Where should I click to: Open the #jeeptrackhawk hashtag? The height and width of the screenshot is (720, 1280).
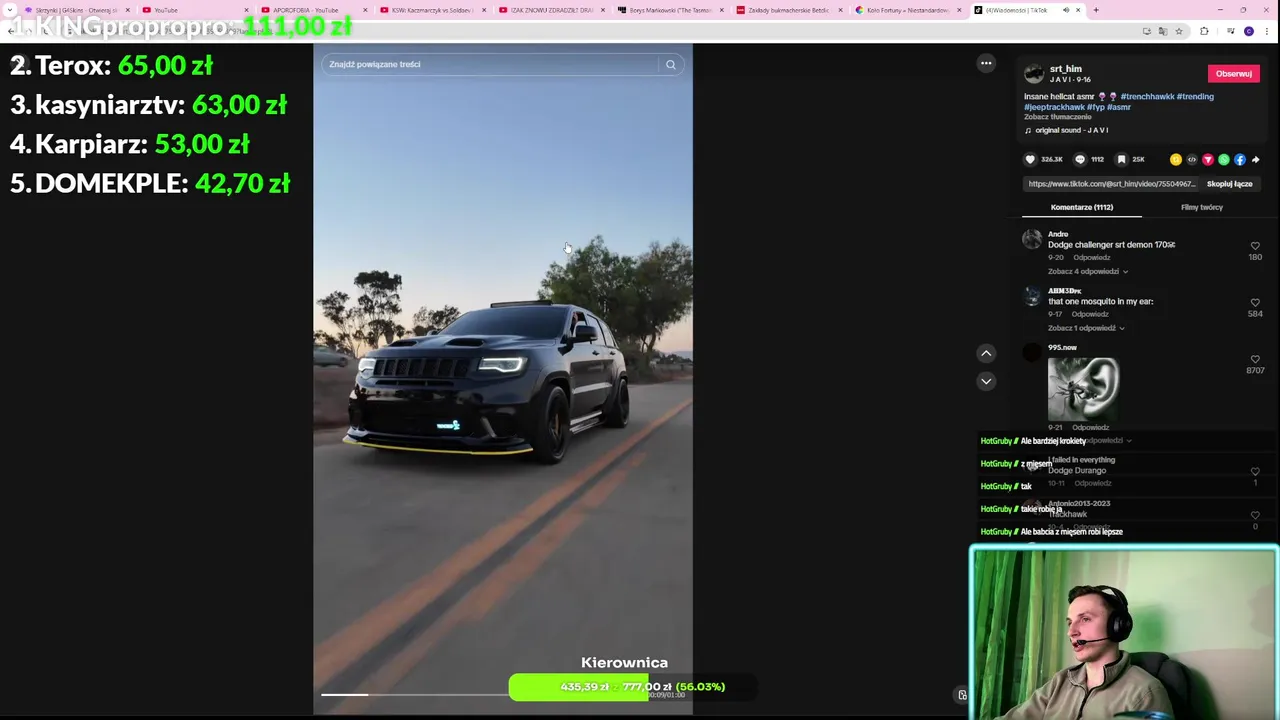click(1054, 107)
